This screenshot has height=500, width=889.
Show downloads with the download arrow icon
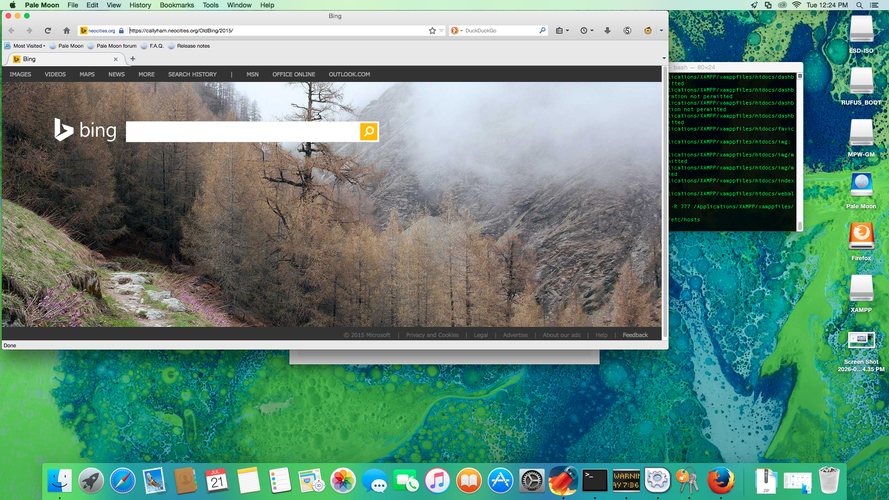[607, 31]
